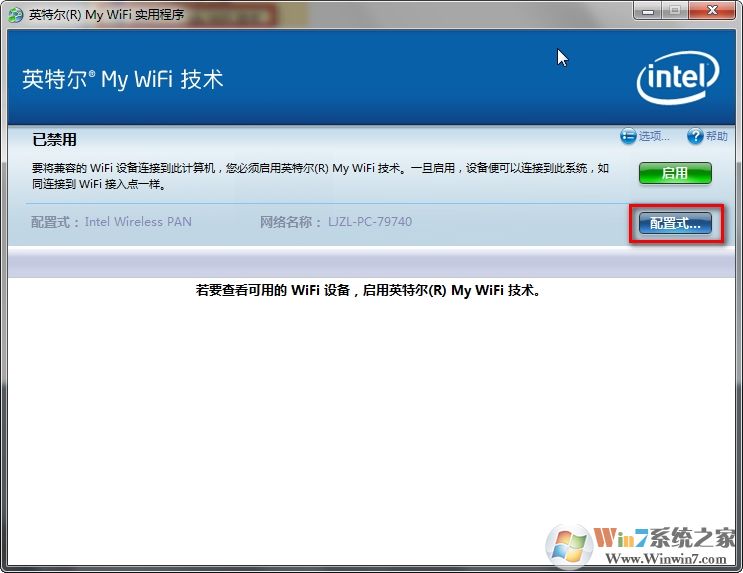The width and height of the screenshot is (743, 573).
Task: Click the Intel logo in the banner
Action: tap(678, 77)
